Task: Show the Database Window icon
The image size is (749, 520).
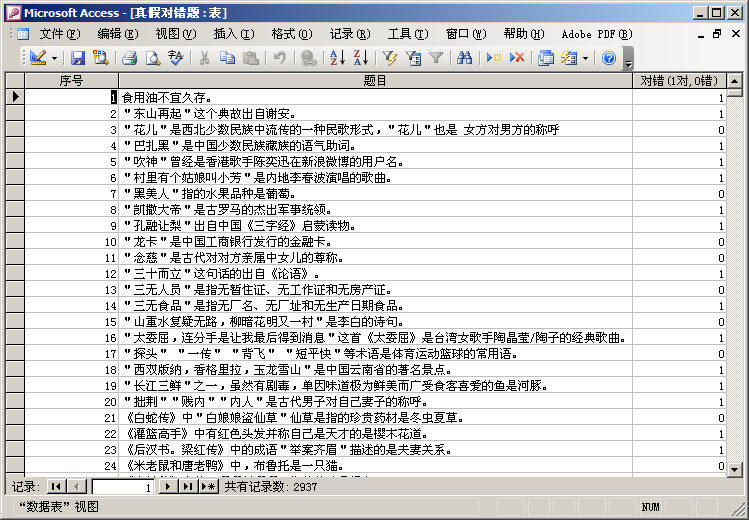Action: (x=546, y=58)
